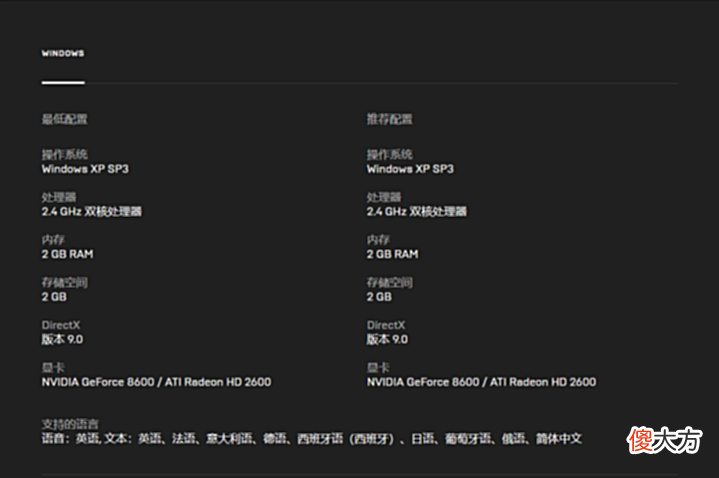Image resolution: width=719 pixels, height=478 pixels.
Task: Click the 内存 label in recommended column
Action: [x=378, y=240]
